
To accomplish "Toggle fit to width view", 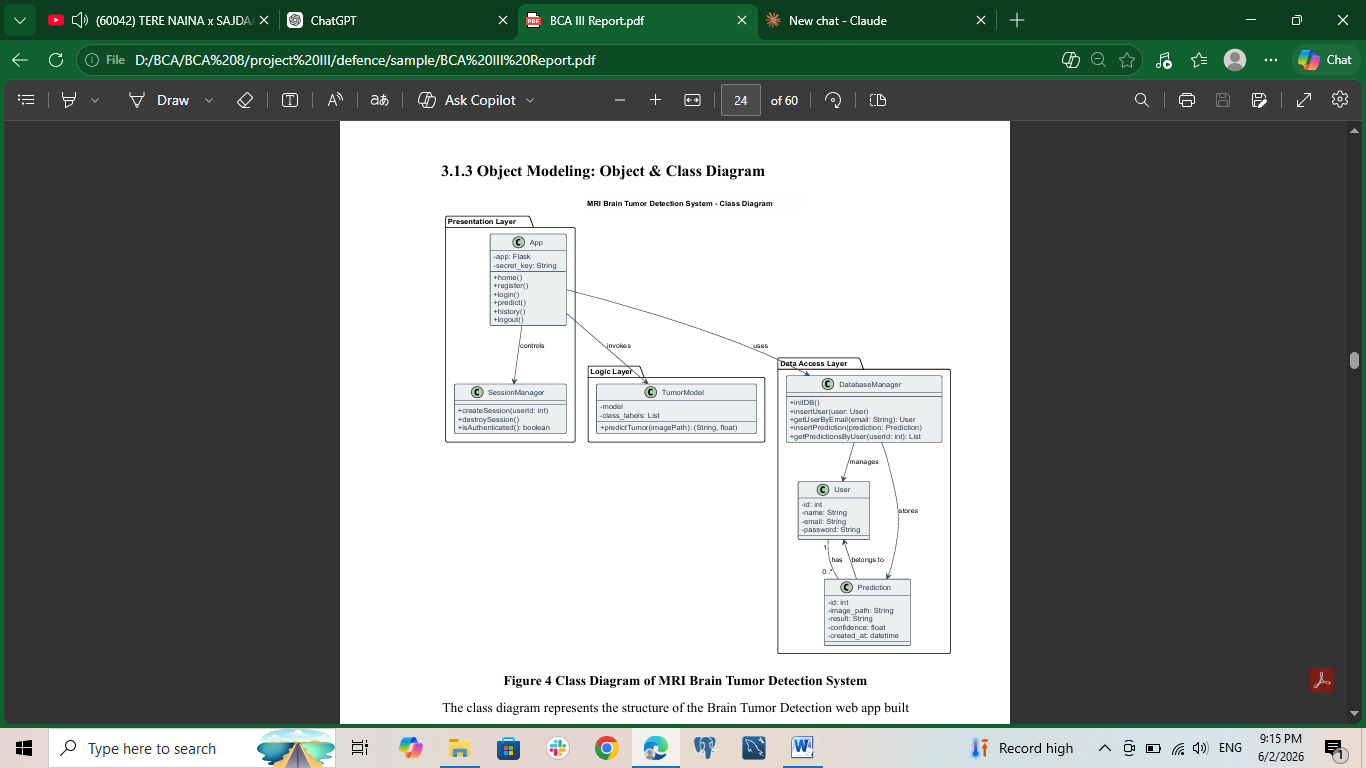I will click(692, 100).
